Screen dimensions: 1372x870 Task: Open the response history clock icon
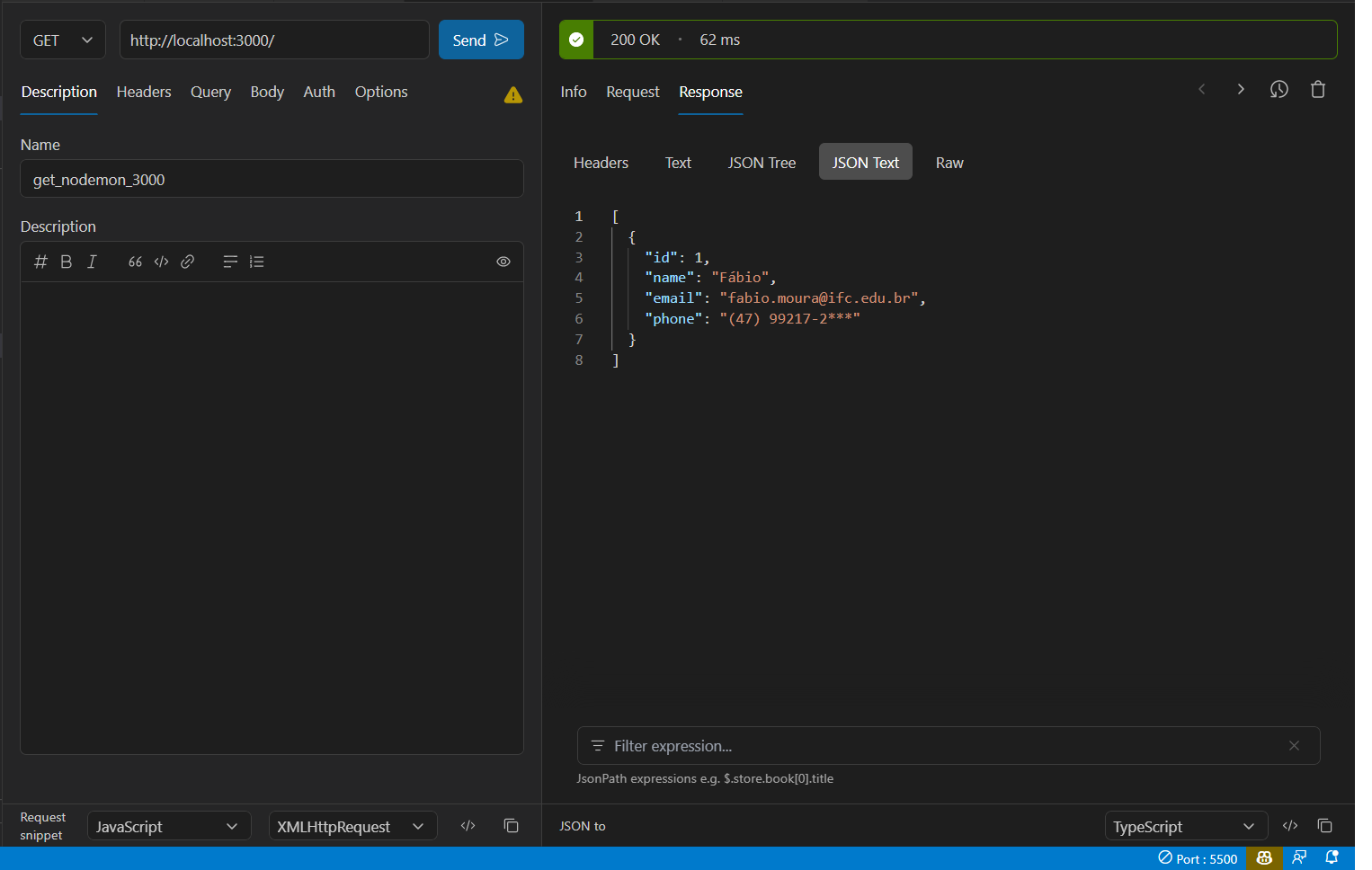point(1279,89)
